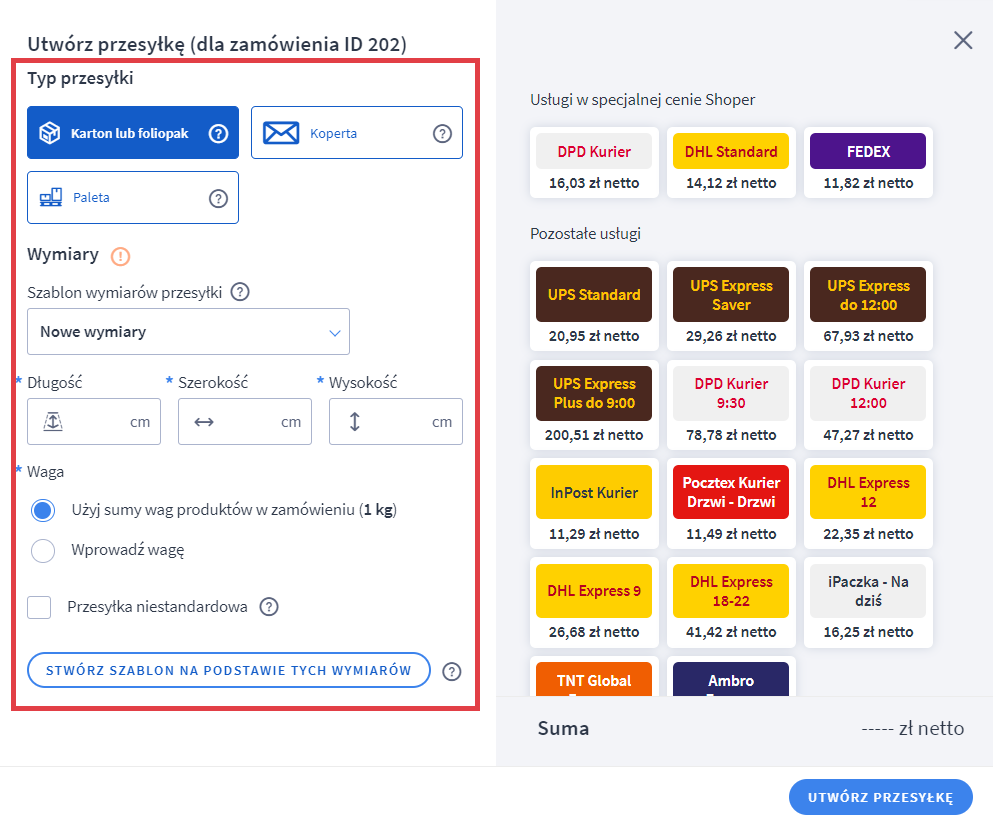The width and height of the screenshot is (993, 824).
Task: Open help for Szablon wymiarów przesyłki
Action: (x=240, y=293)
